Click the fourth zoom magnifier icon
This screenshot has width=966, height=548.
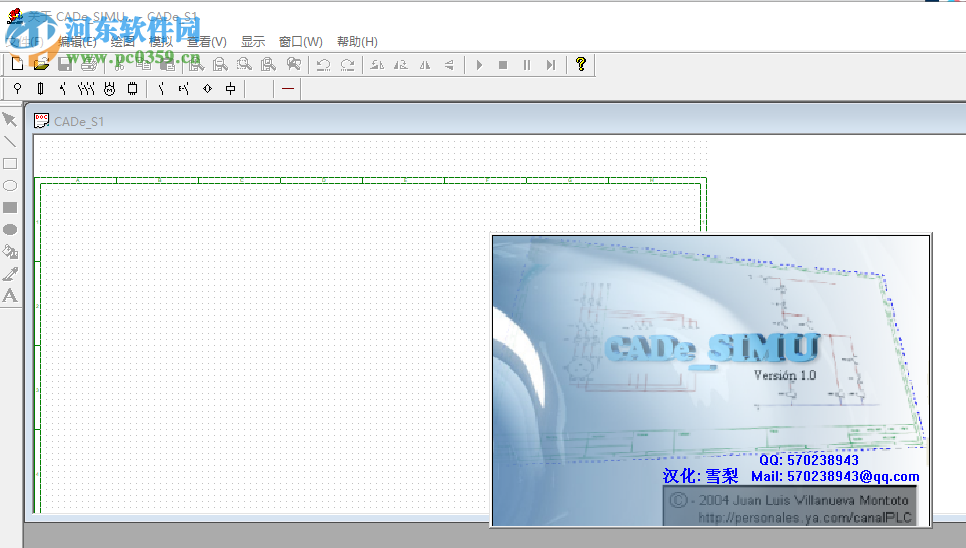click(x=268, y=64)
